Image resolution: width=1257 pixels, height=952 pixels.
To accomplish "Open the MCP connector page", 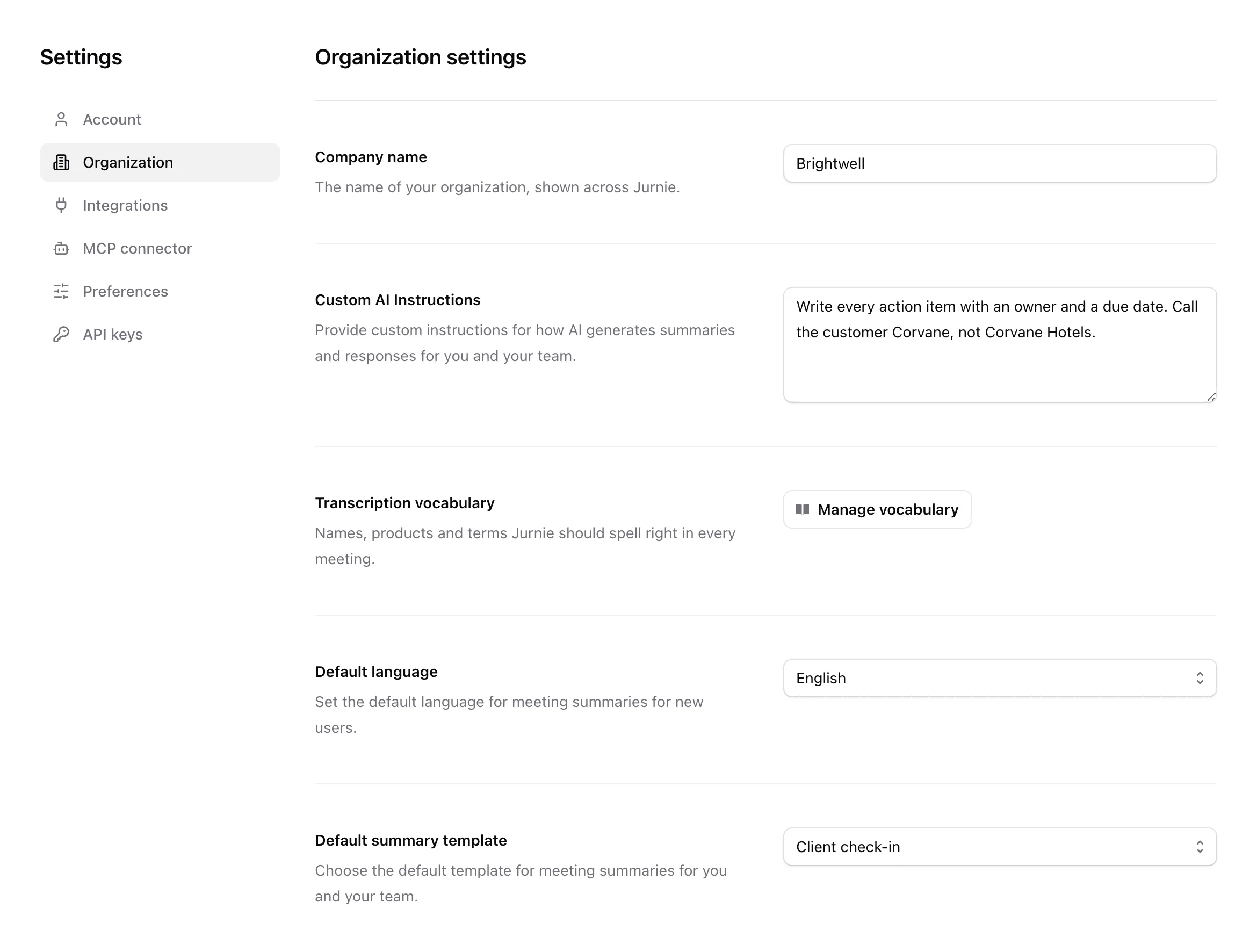I will point(160,248).
